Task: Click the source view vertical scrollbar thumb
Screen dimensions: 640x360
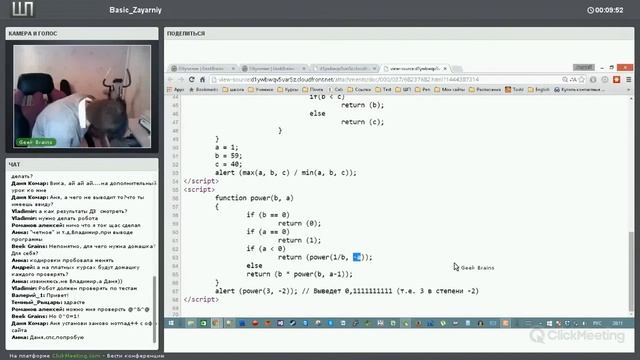Action: point(631,271)
